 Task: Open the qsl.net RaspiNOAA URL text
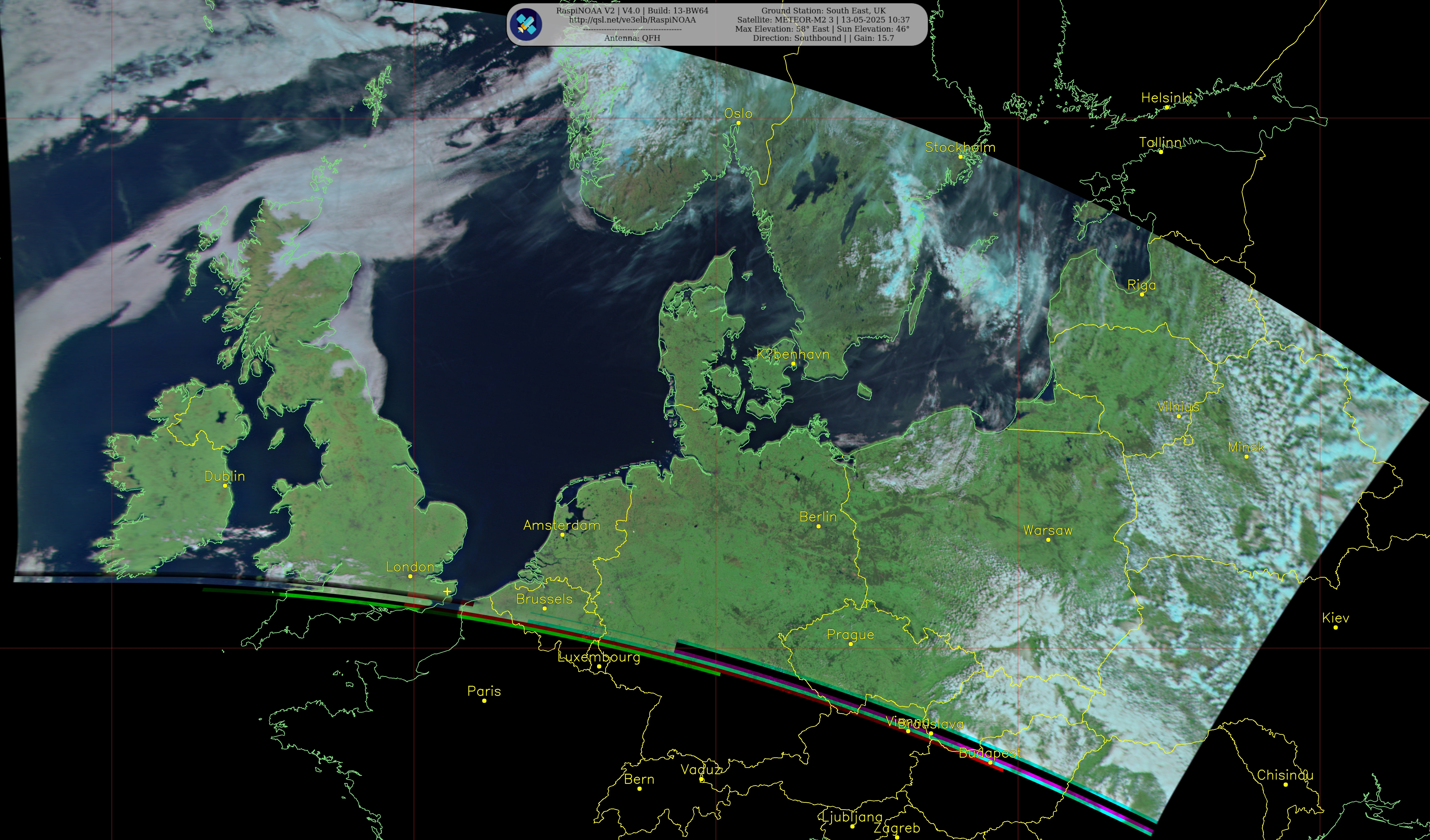[x=632, y=20]
